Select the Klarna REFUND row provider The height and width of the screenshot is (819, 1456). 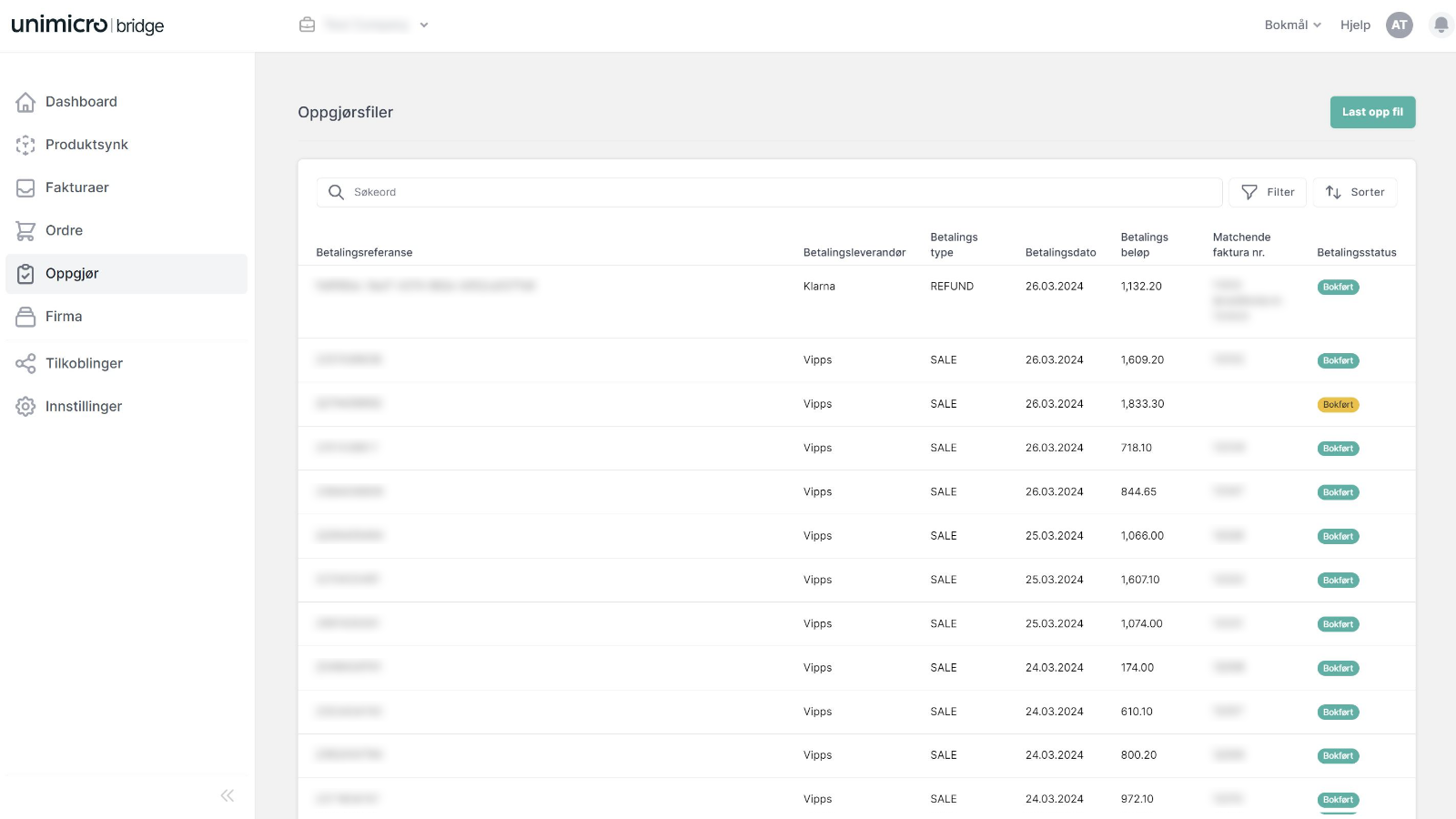pos(819,287)
